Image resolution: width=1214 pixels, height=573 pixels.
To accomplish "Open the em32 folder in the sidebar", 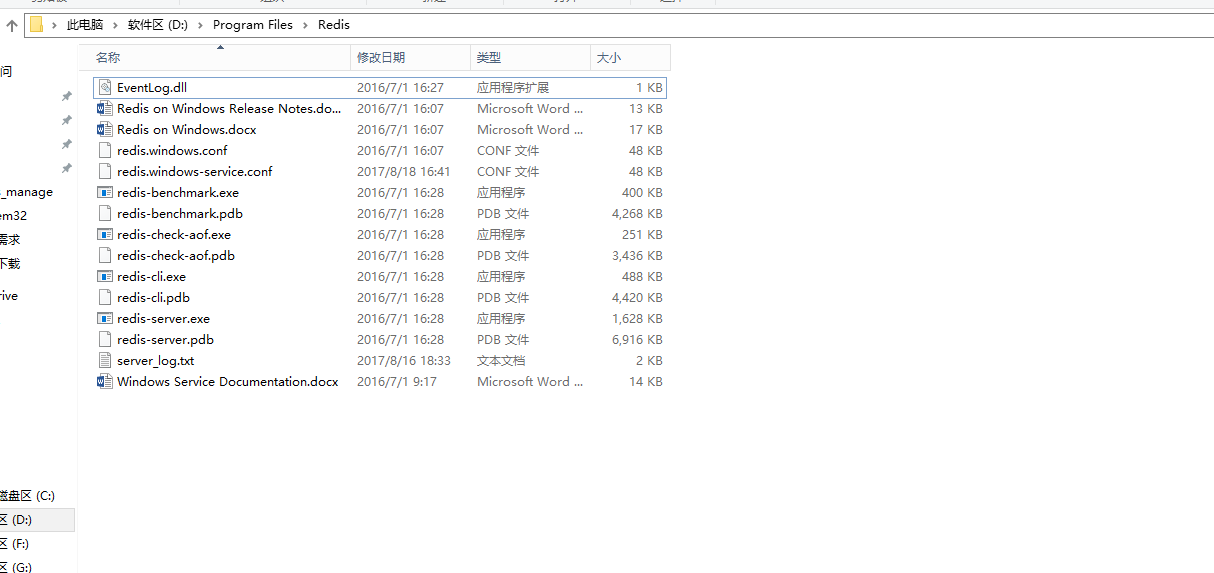I will [14, 216].
